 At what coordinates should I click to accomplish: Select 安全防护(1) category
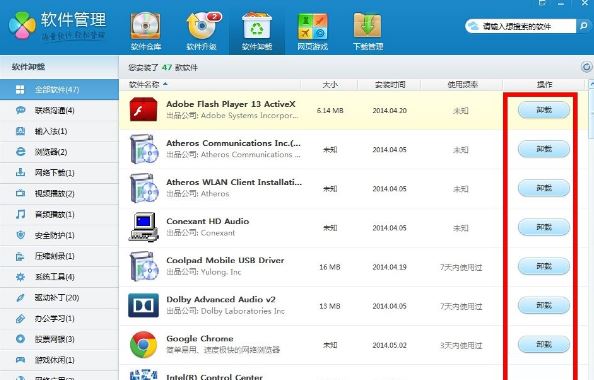(x=59, y=235)
